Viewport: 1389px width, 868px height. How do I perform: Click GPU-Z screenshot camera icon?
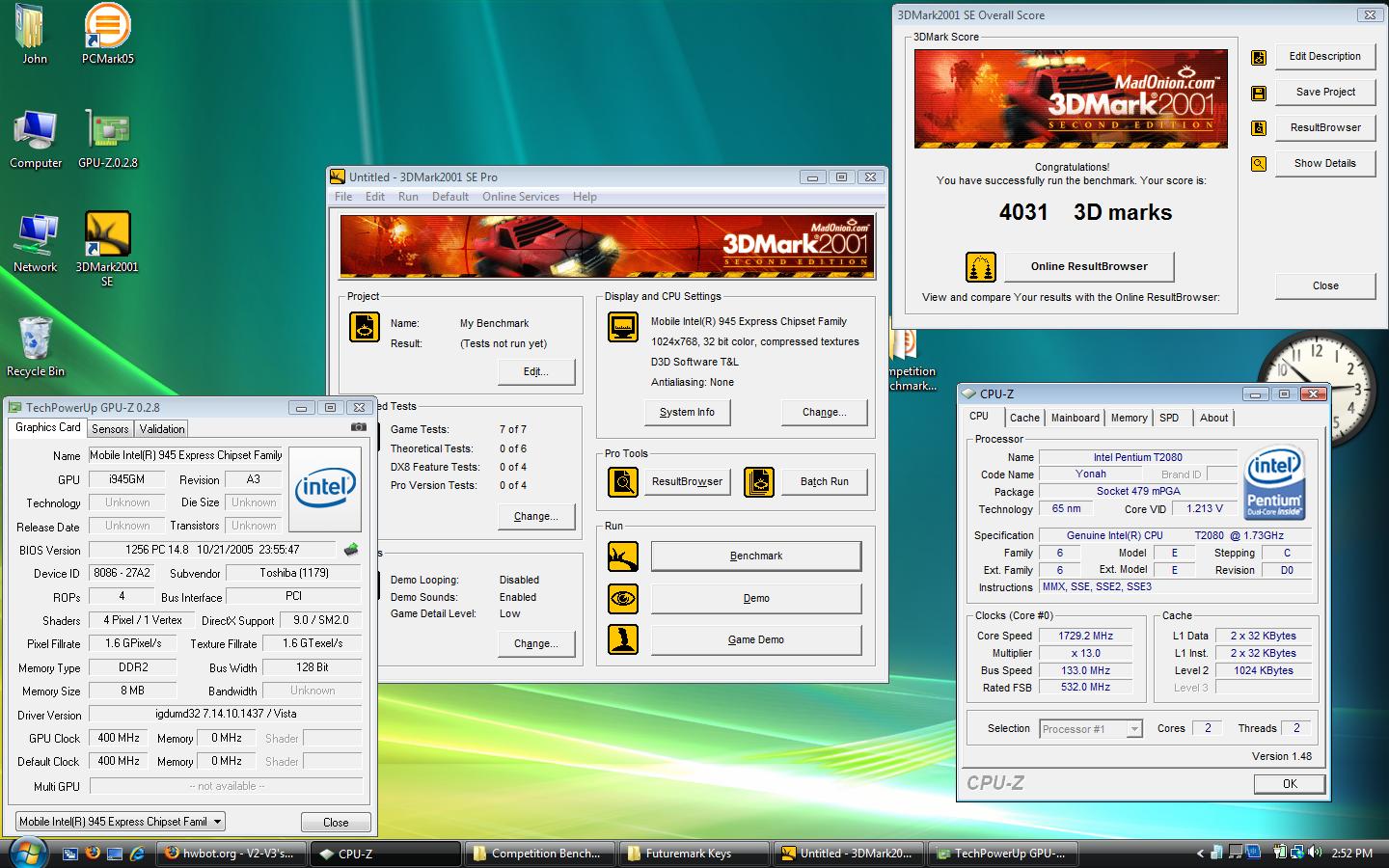pyautogui.click(x=358, y=426)
